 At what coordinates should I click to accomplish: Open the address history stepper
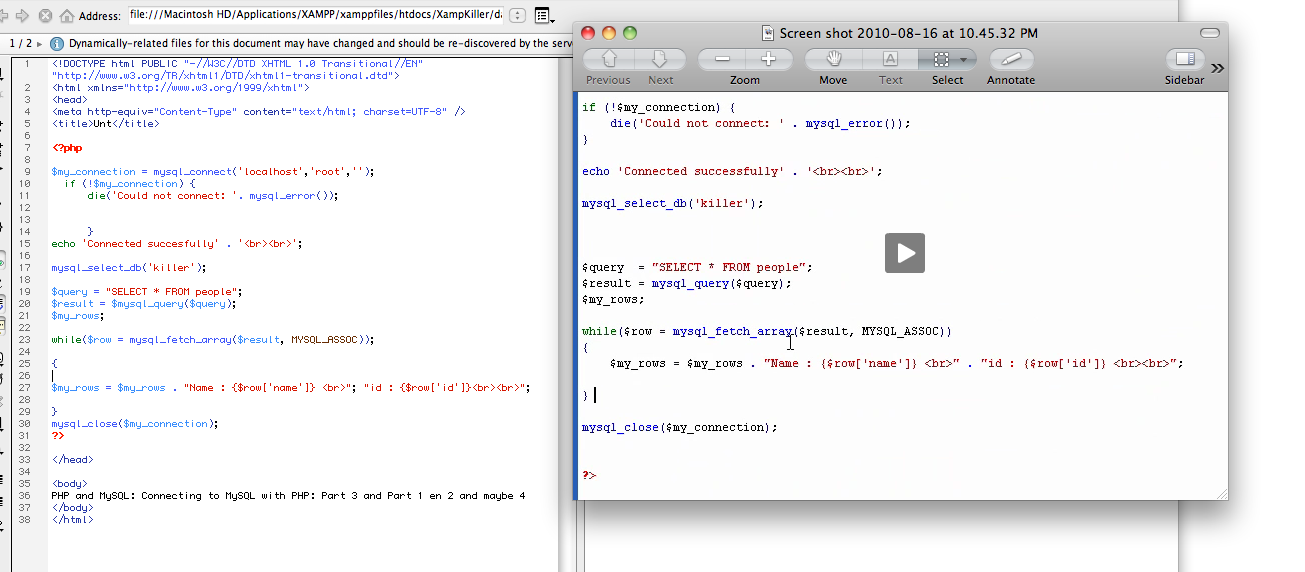[517, 16]
